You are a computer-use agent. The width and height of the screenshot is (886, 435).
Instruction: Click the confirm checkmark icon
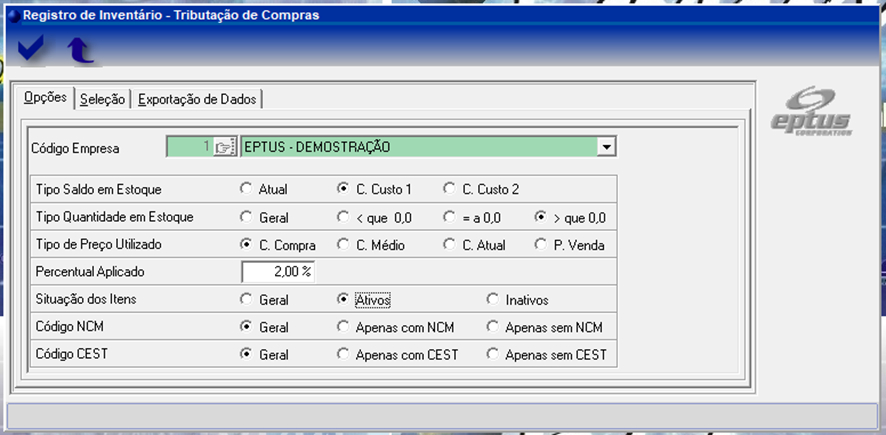pyautogui.click(x=32, y=50)
